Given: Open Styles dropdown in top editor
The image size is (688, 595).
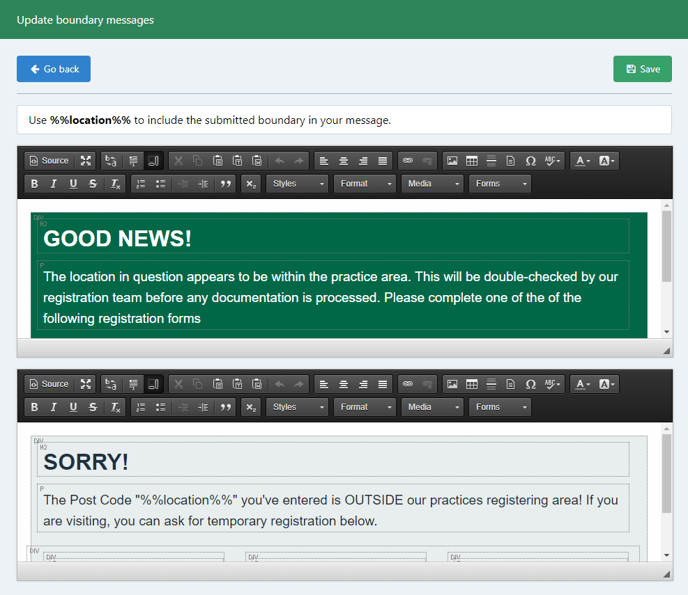Looking at the screenshot, I should pos(298,184).
